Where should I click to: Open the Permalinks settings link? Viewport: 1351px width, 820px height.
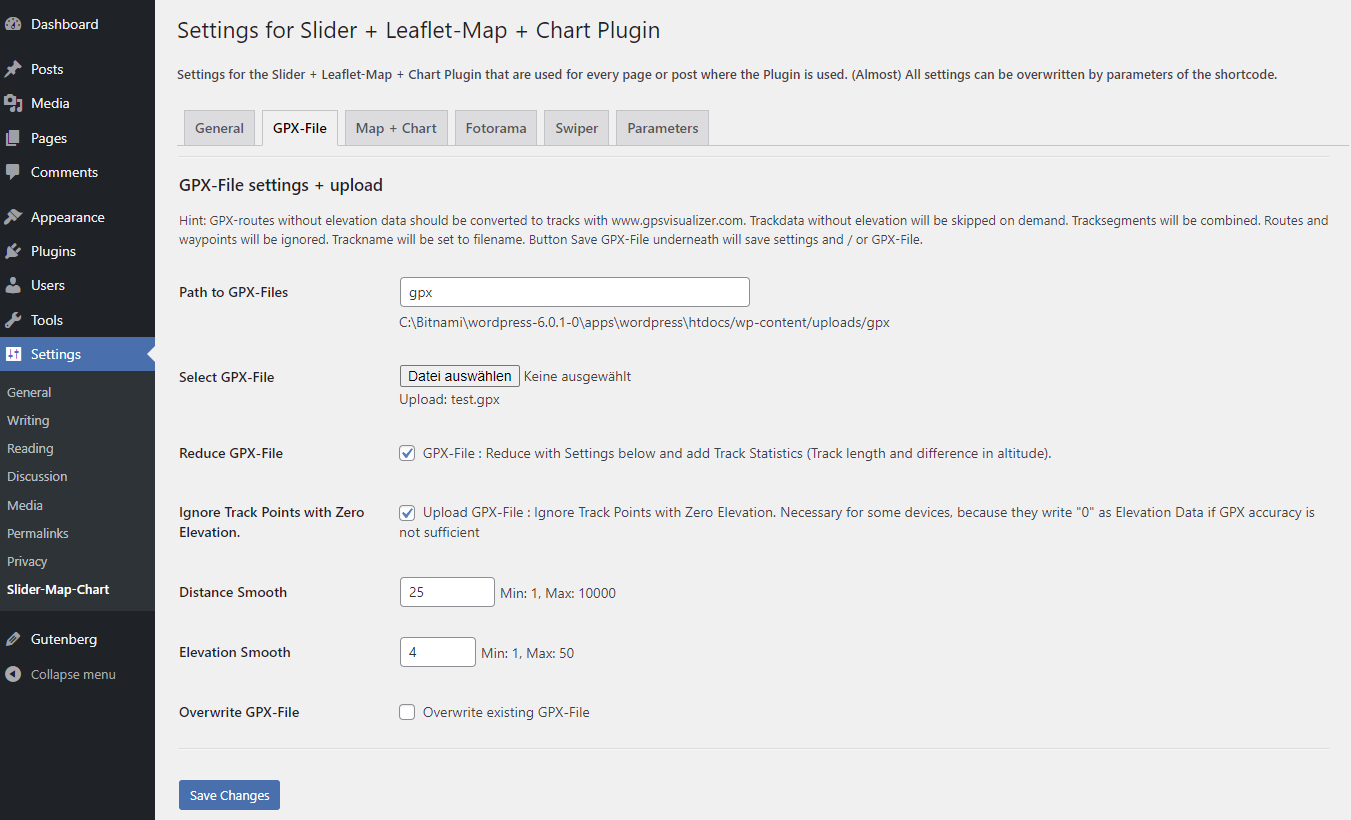click(38, 533)
